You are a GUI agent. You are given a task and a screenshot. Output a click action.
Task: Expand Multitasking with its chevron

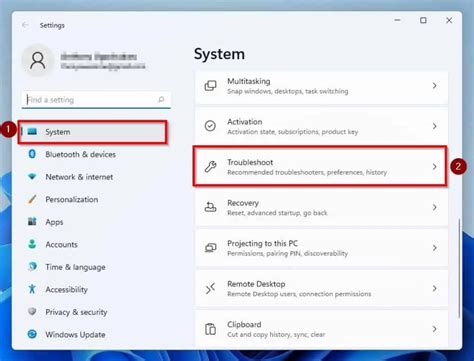click(x=434, y=86)
